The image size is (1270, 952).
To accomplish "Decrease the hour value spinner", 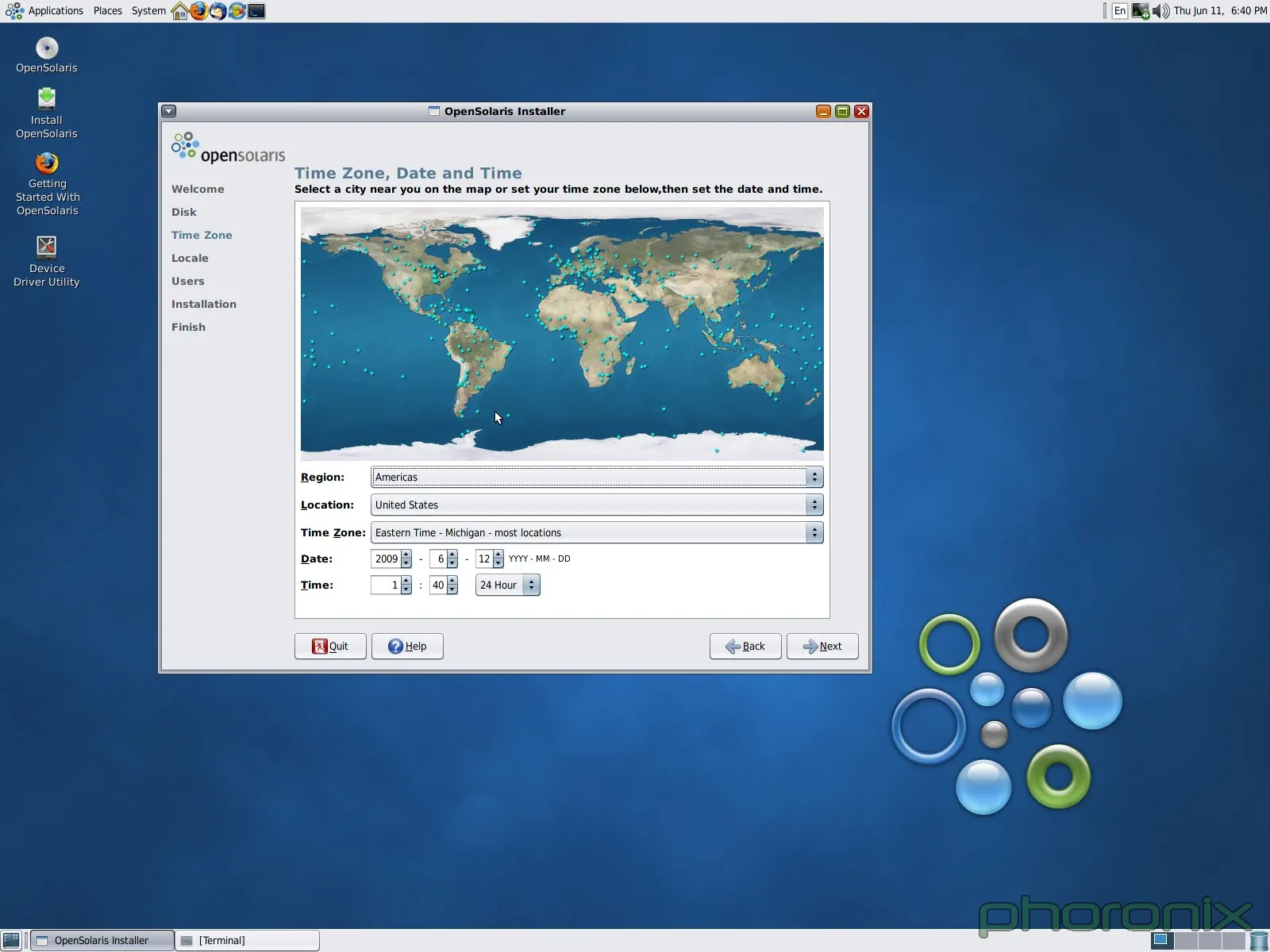I will tap(406, 589).
